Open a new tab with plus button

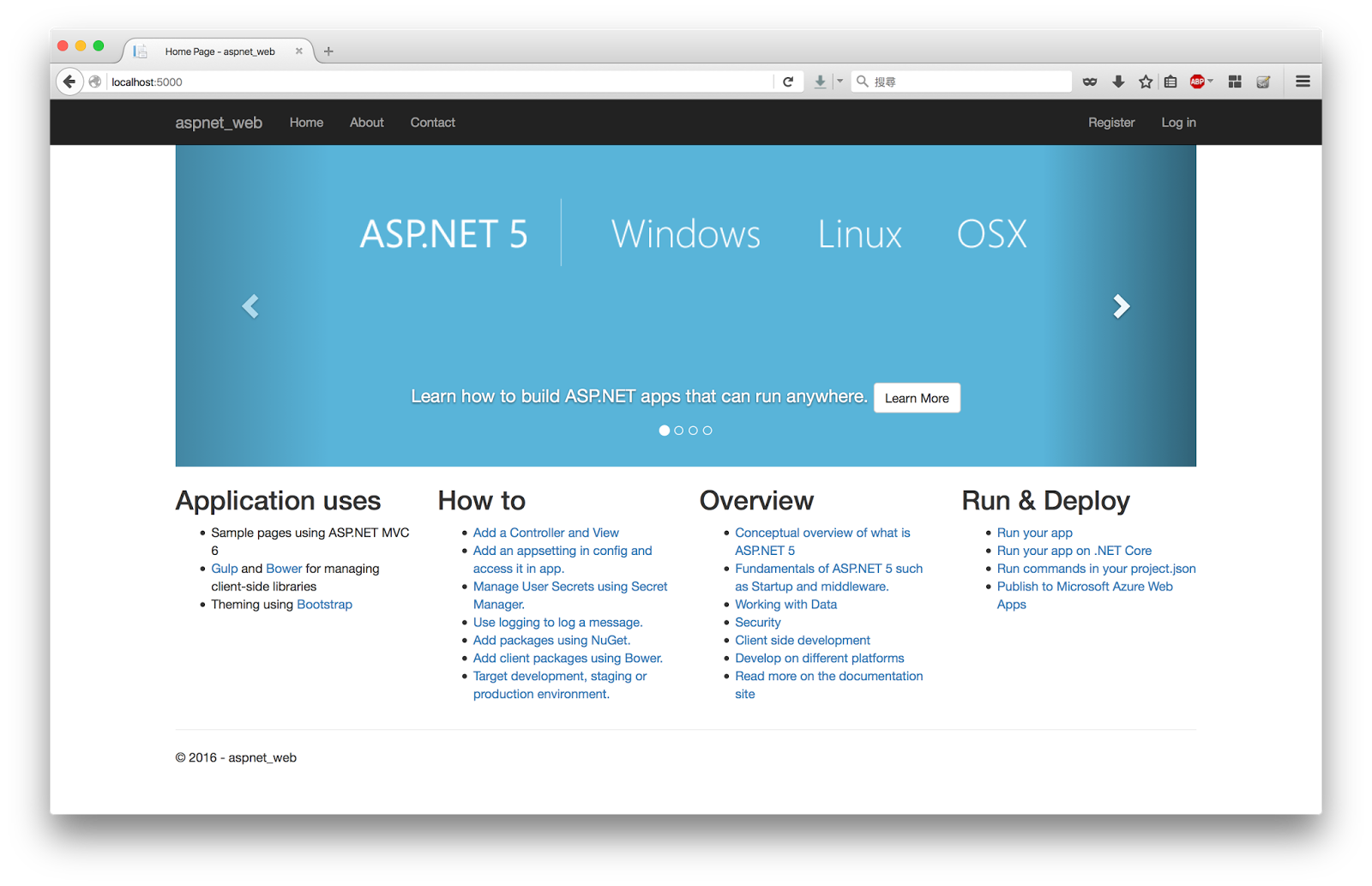328,51
